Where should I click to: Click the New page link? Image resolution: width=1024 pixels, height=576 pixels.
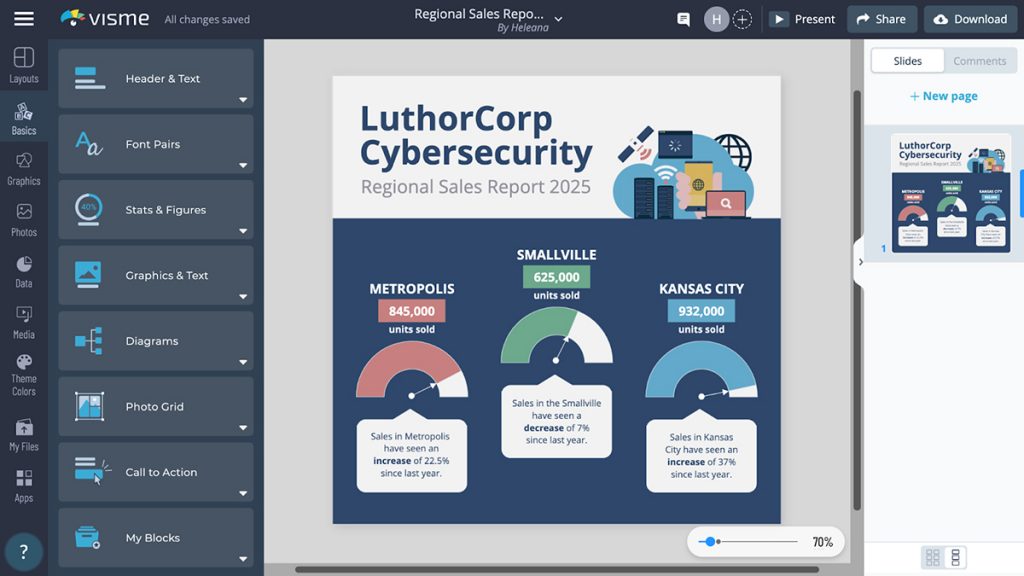tap(943, 96)
